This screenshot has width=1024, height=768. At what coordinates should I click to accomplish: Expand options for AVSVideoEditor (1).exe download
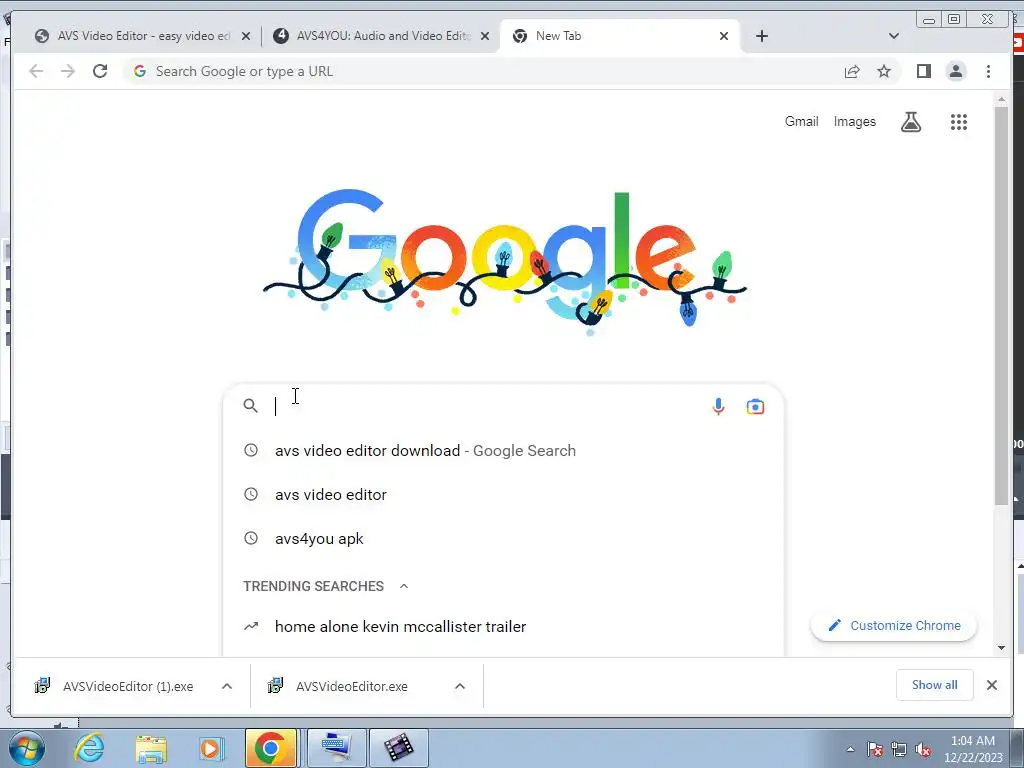227,686
